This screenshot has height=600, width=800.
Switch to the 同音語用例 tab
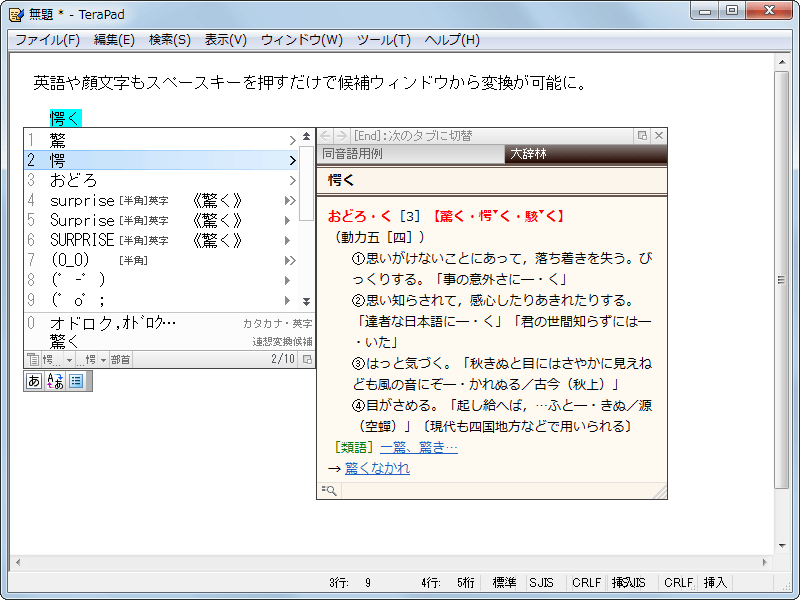coord(411,154)
